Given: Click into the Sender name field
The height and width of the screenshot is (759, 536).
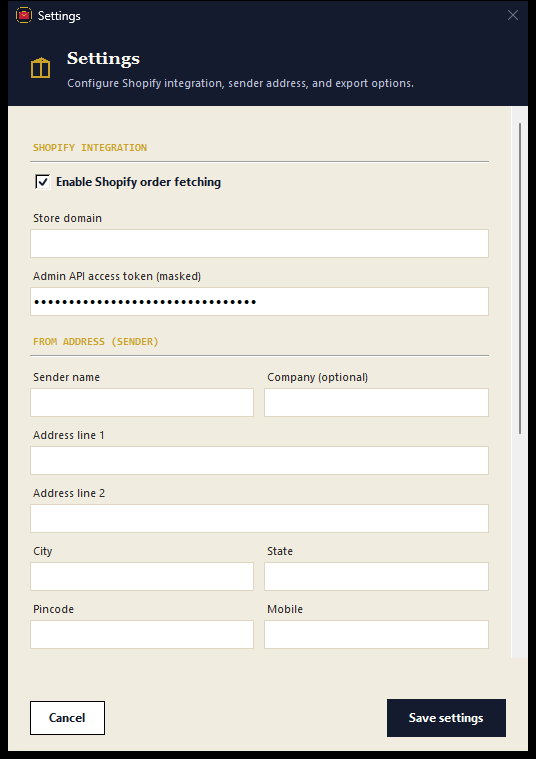Looking at the screenshot, I should [142, 402].
